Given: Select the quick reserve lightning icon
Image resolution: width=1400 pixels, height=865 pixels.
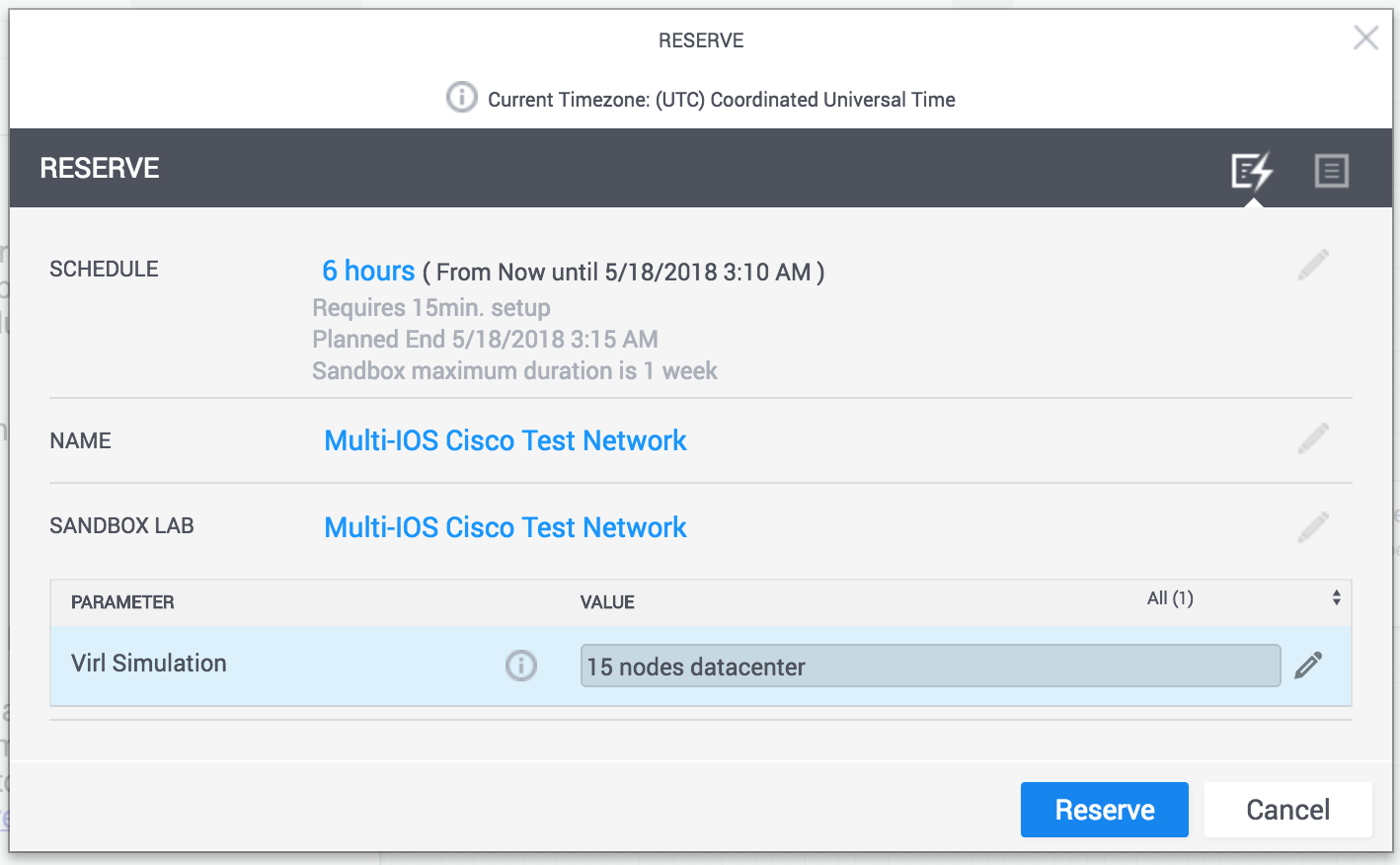Looking at the screenshot, I should (1252, 171).
